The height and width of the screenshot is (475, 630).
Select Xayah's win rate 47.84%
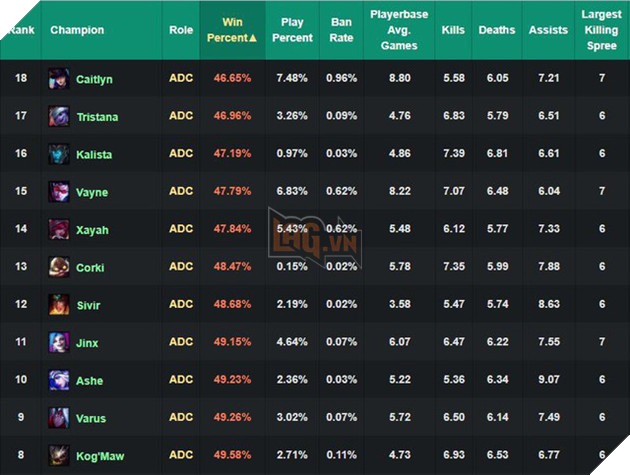coord(232,229)
